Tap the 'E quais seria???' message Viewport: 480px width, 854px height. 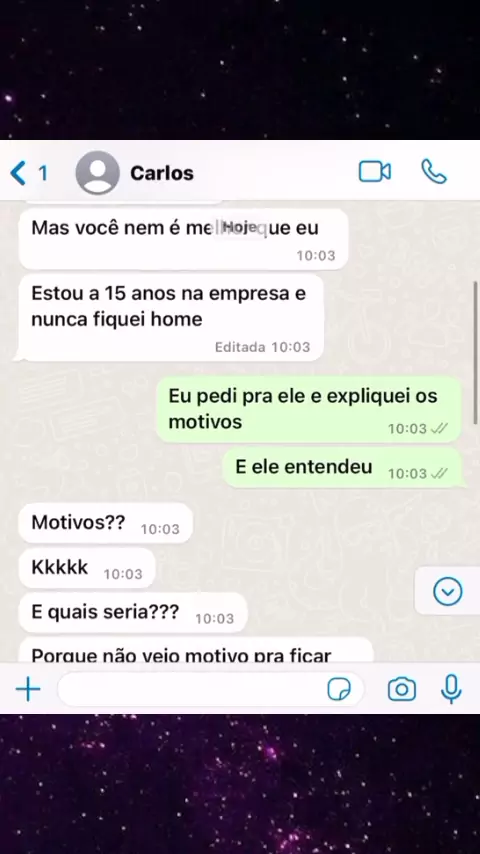coord(133,613)
